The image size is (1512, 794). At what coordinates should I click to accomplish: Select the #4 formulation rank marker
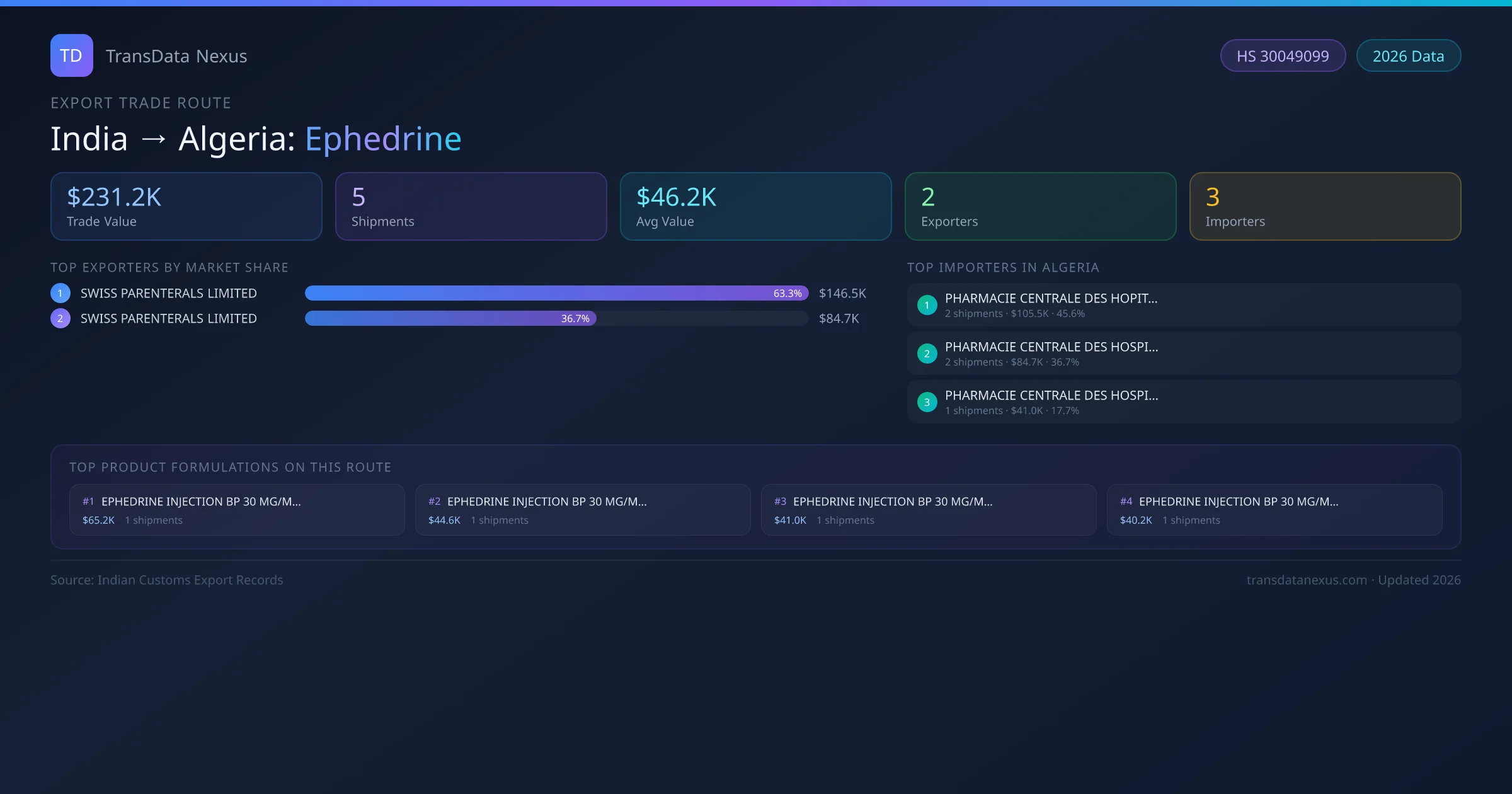click(x=1127, y=502)
